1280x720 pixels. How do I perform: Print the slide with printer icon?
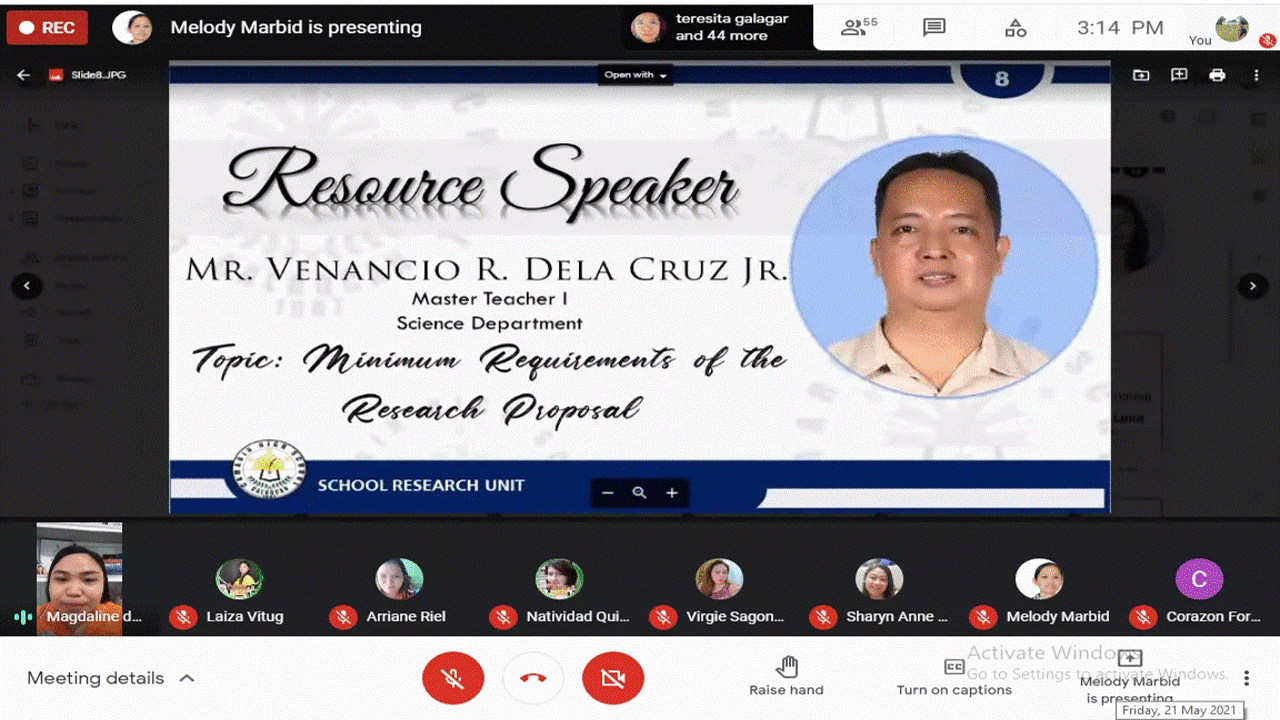[x=1217, y=75]
